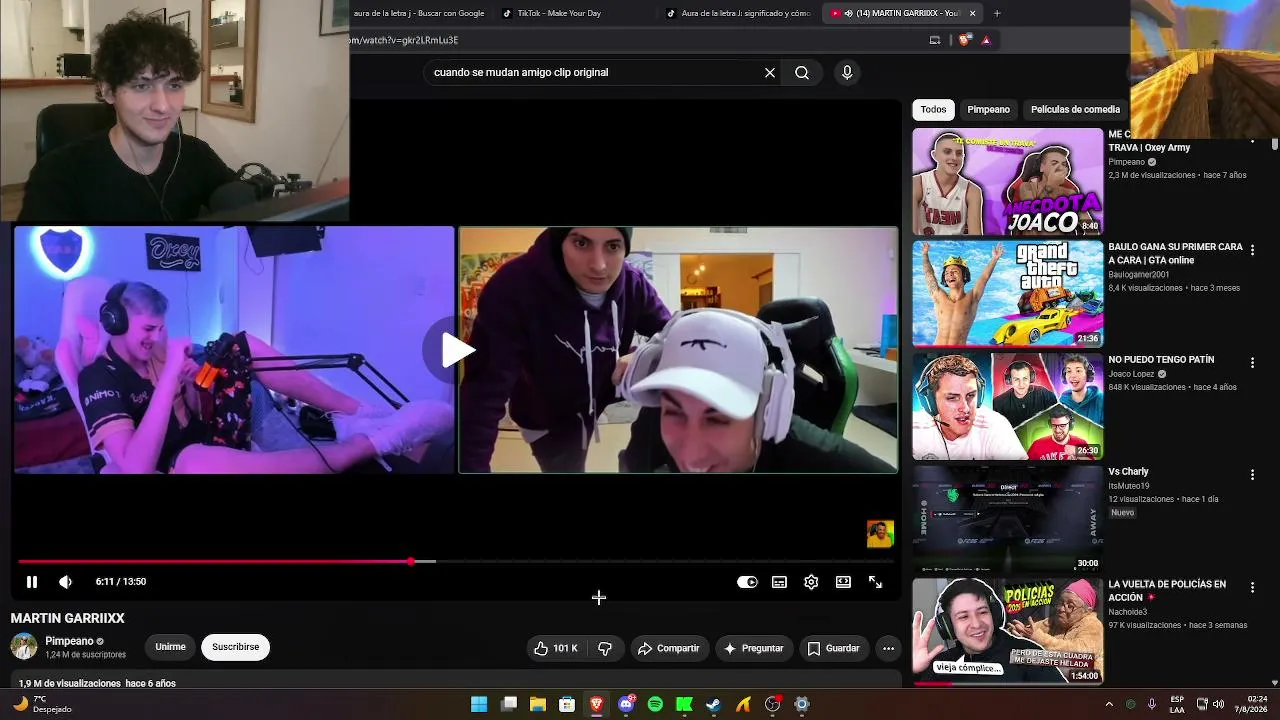Select the "Películas de comedia" filter chip

click(x=1075, y=109)
